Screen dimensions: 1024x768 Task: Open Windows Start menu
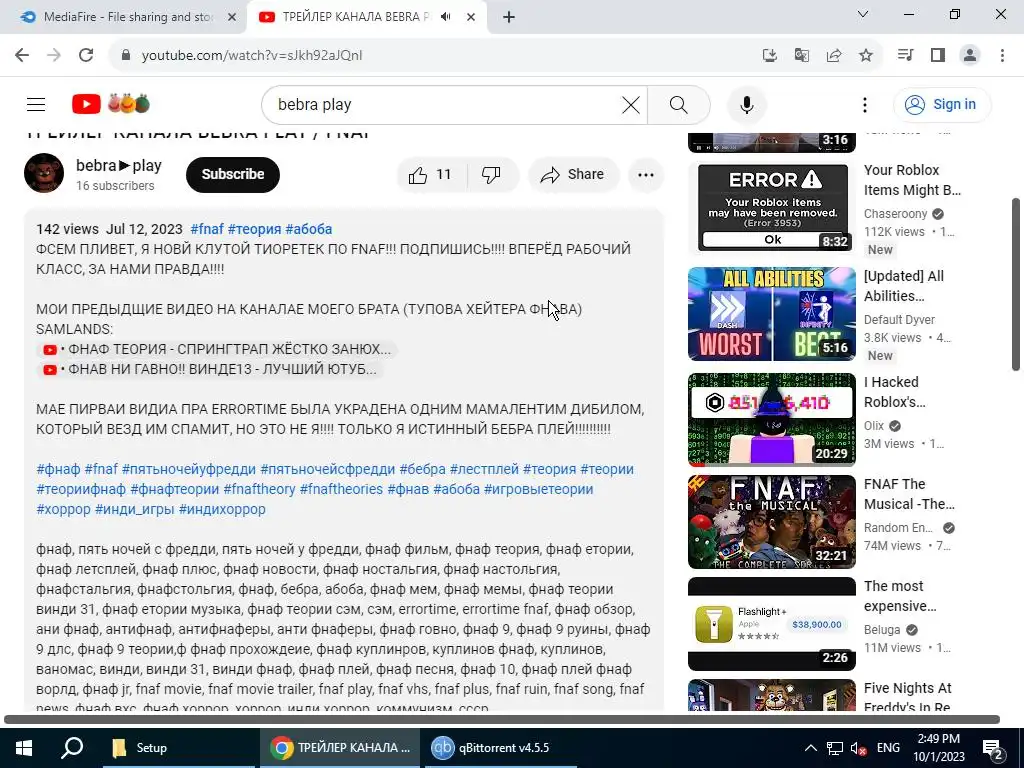click(24, 748)
